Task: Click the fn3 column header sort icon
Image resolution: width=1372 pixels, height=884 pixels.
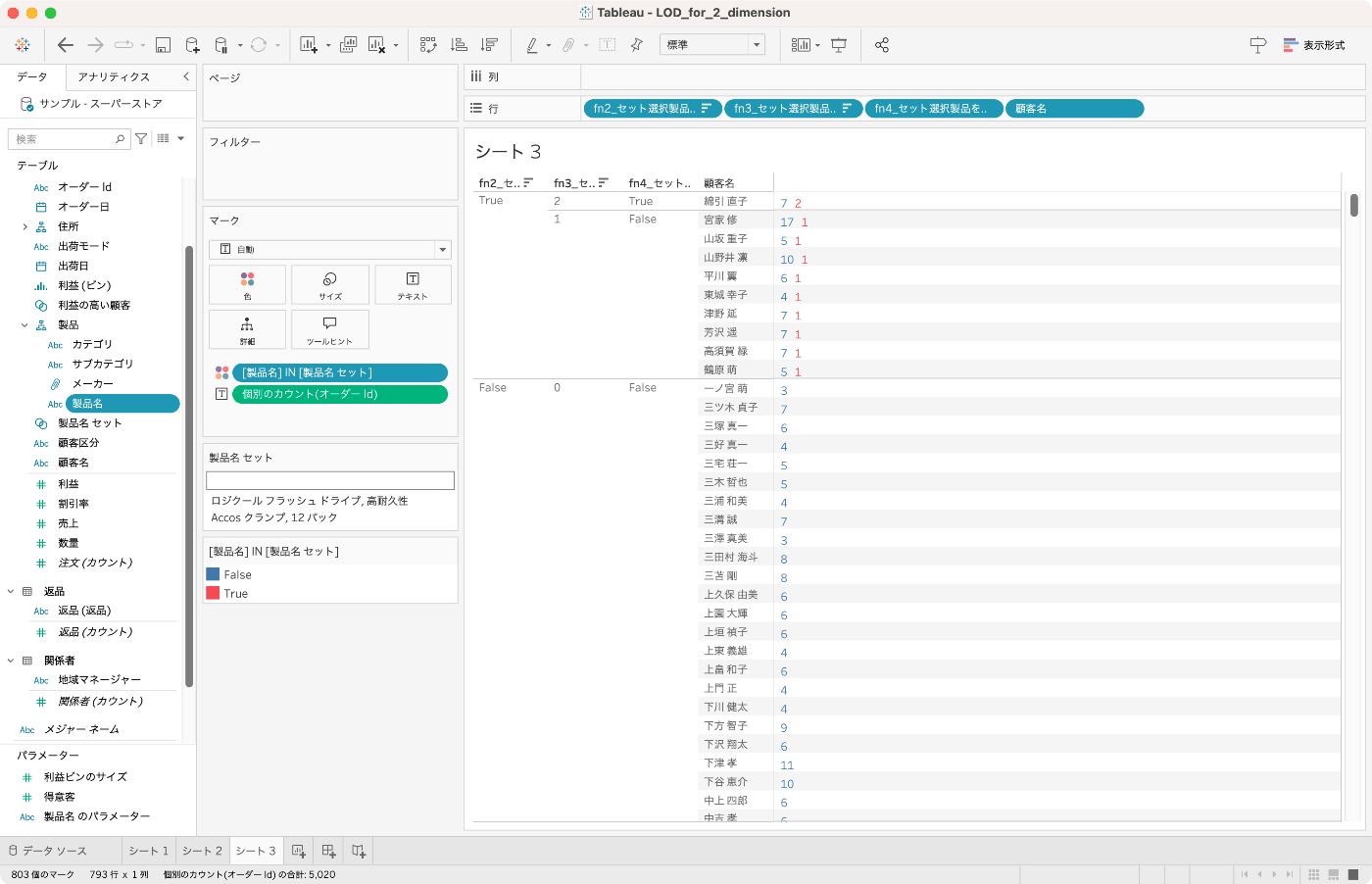Action: [604, 182]
